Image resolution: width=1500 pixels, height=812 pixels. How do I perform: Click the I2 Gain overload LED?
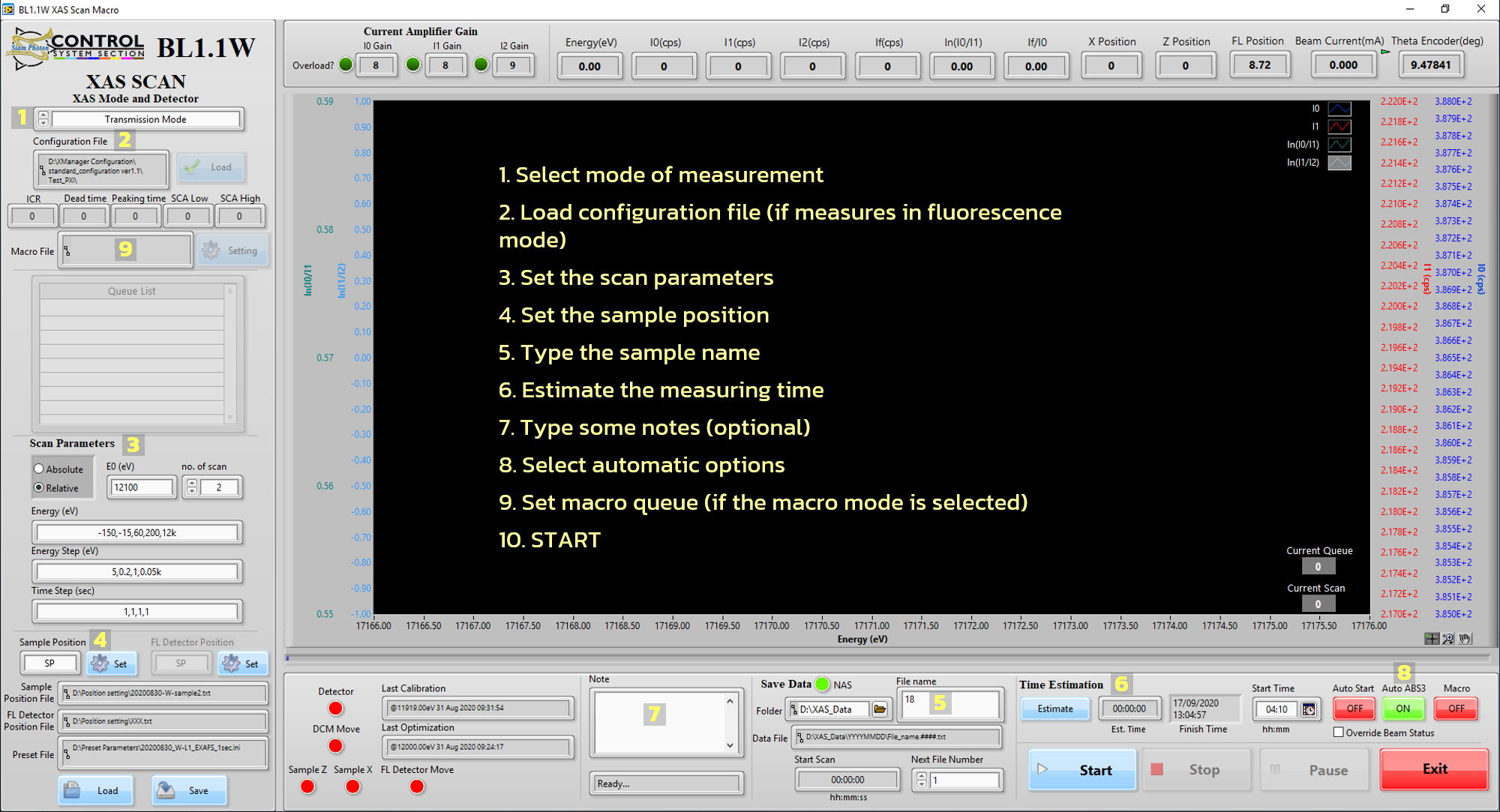tap(481, 65)
